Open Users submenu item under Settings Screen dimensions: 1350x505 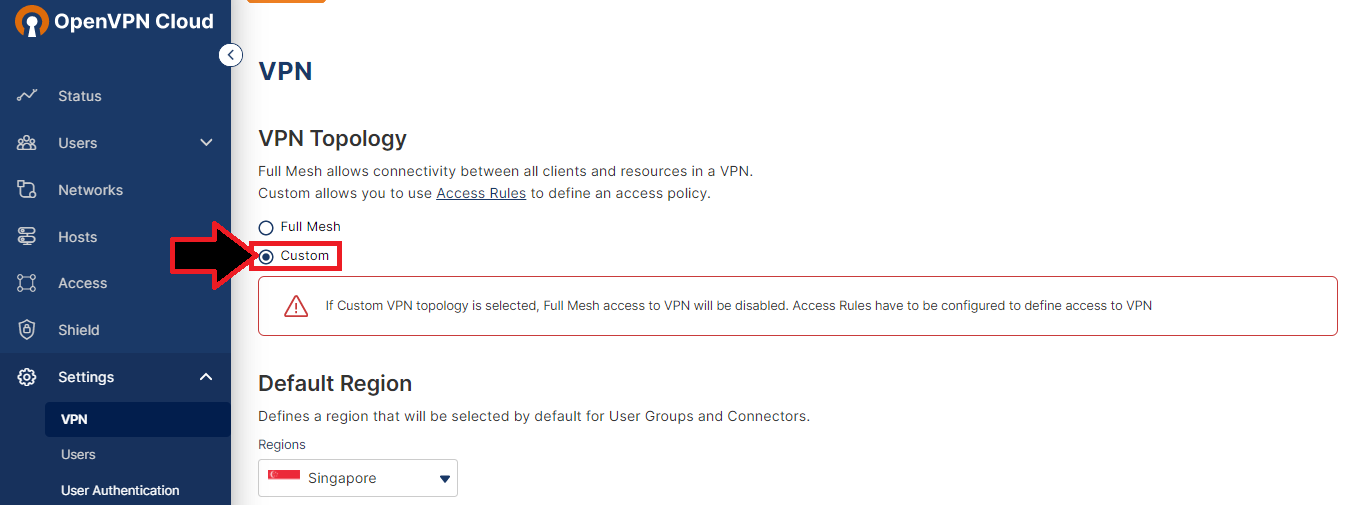tap(78, 455)
